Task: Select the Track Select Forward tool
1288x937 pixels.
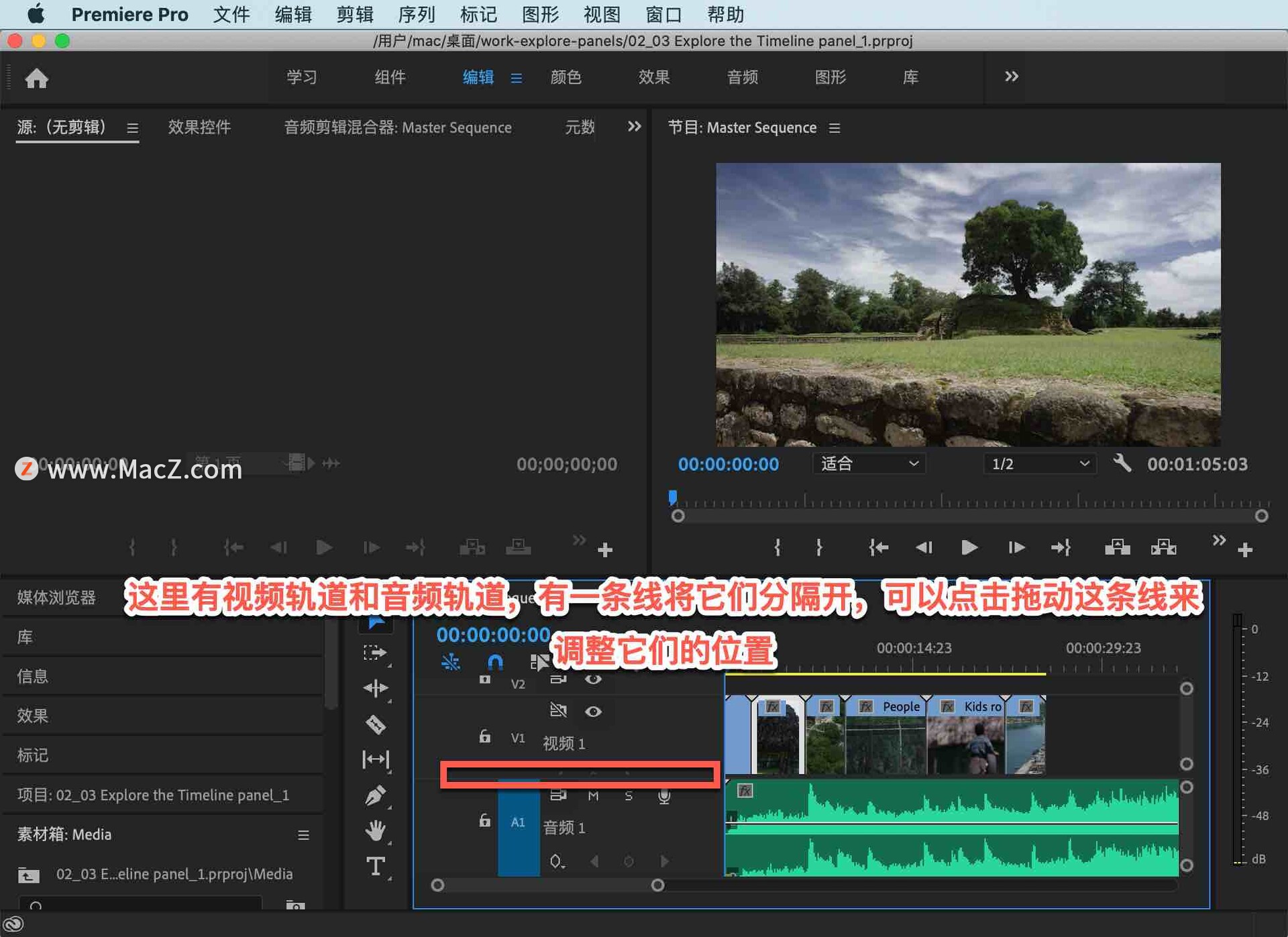Action: [x=375, y=653]
